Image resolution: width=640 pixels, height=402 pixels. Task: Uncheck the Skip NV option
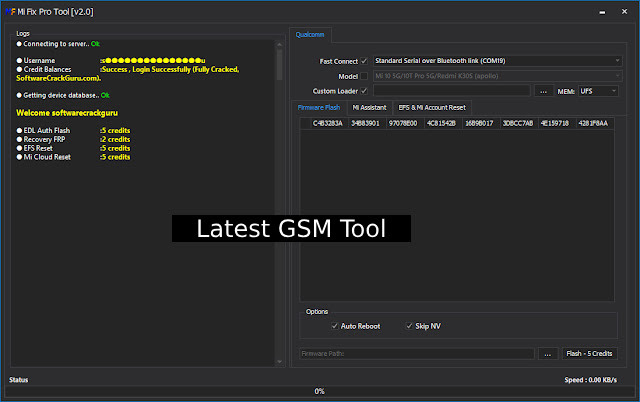409,326
